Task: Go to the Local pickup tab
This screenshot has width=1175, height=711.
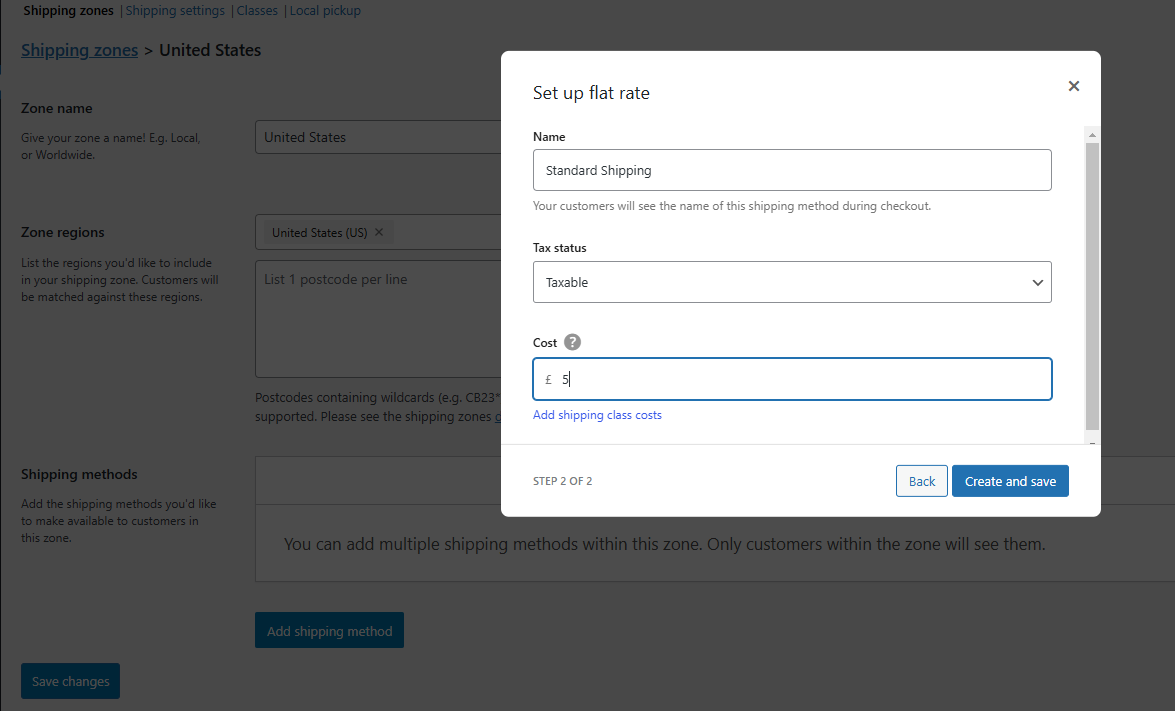Action: click(325, 10)
